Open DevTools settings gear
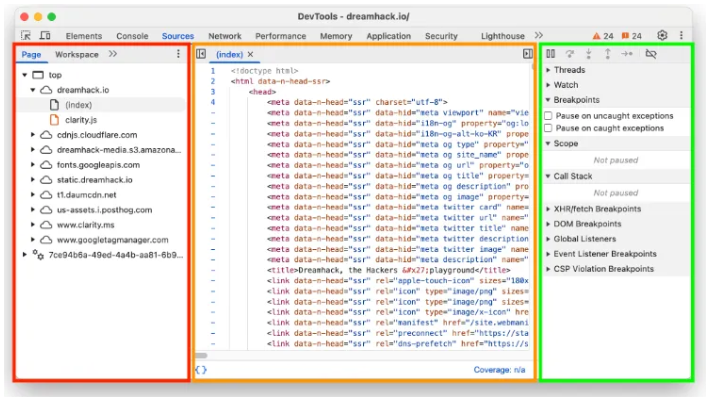706x397 pixels. tap(662, 35)
